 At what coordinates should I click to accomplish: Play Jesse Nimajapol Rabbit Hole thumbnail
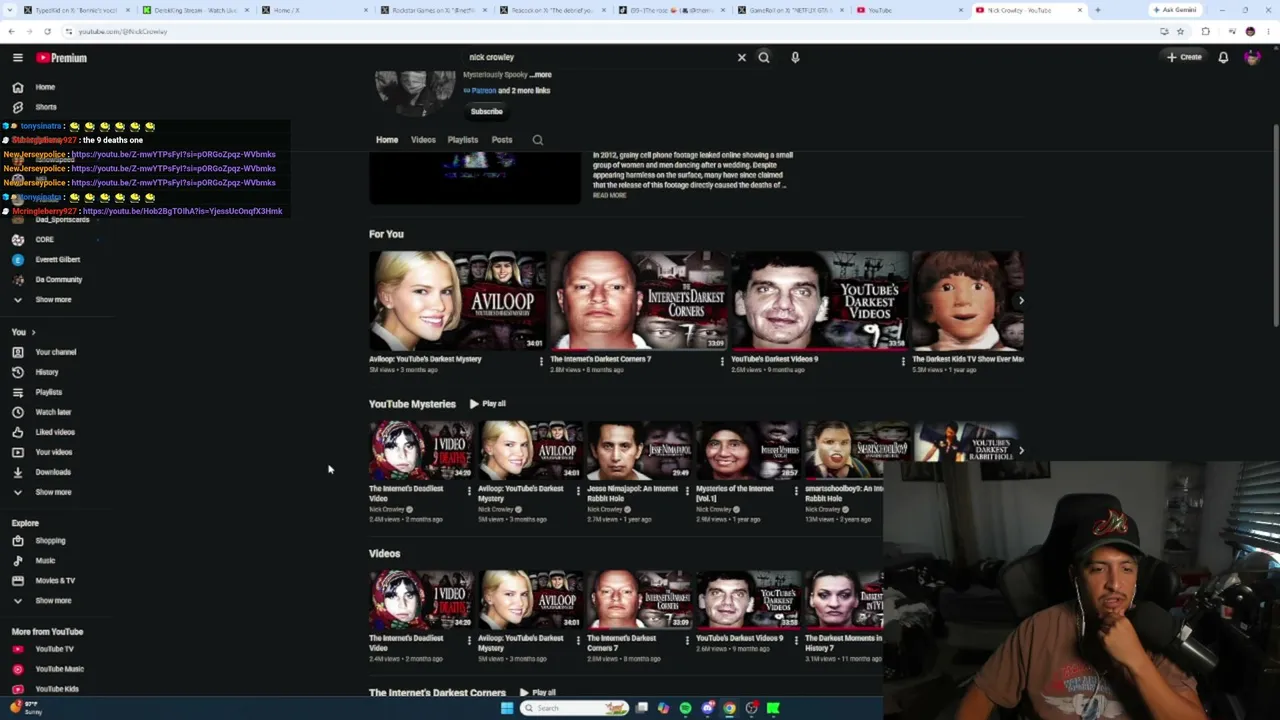coord(638,450)
